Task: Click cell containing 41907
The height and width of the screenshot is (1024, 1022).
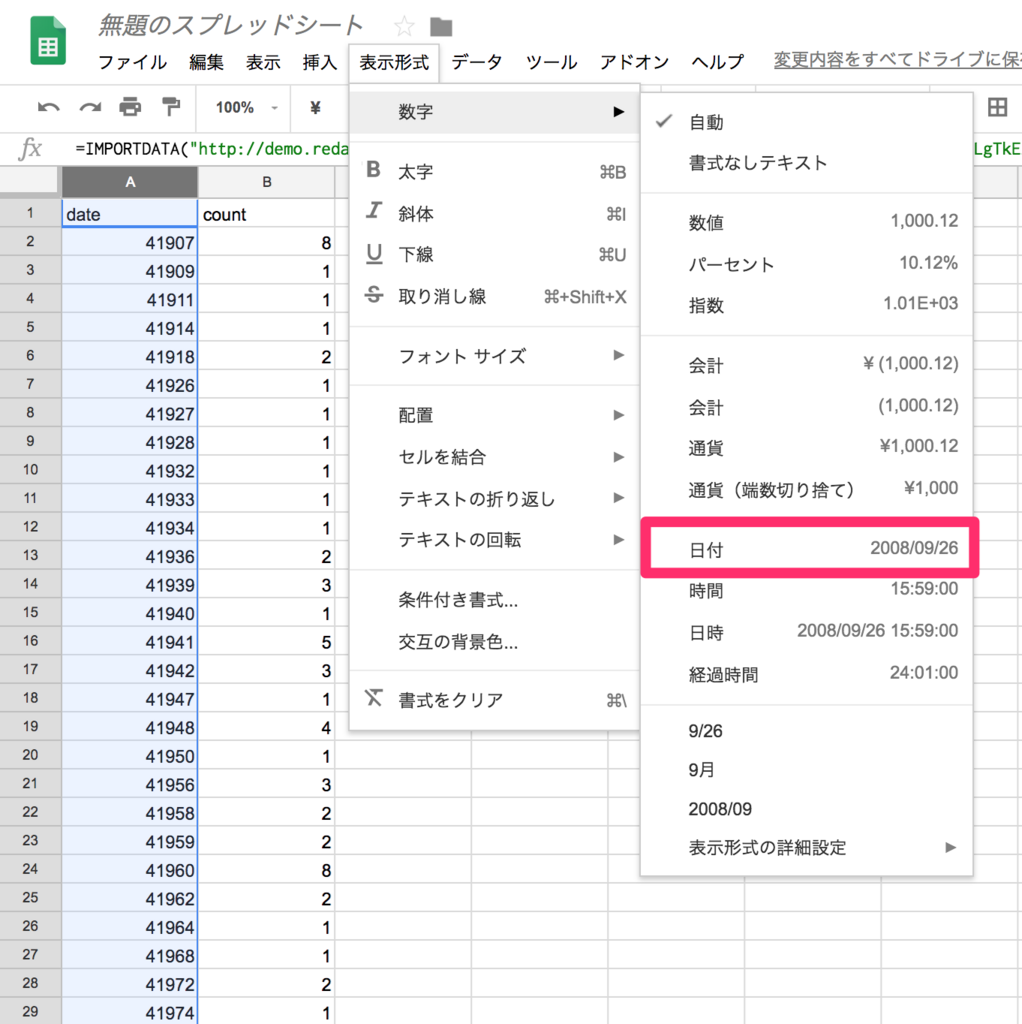Action: [x=130, y=242]
